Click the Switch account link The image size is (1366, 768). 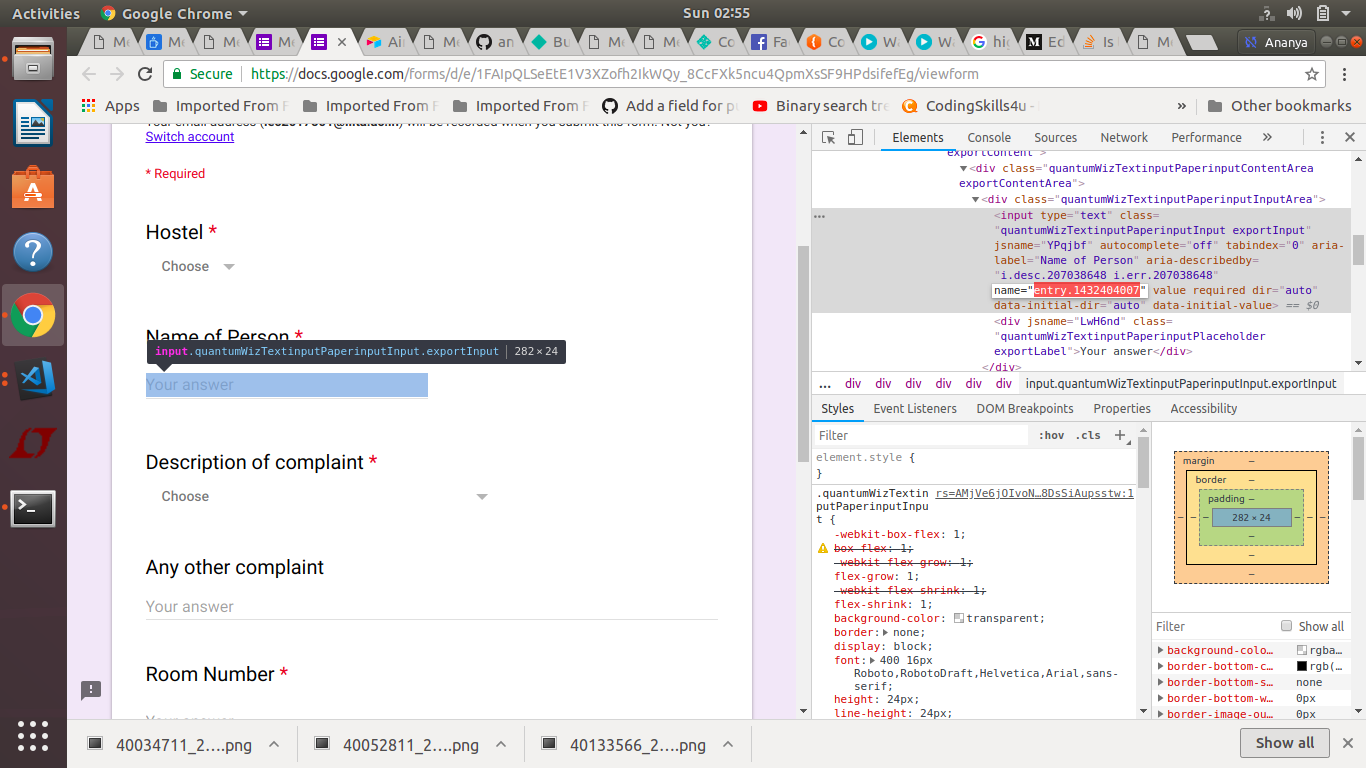pos(190,137)
